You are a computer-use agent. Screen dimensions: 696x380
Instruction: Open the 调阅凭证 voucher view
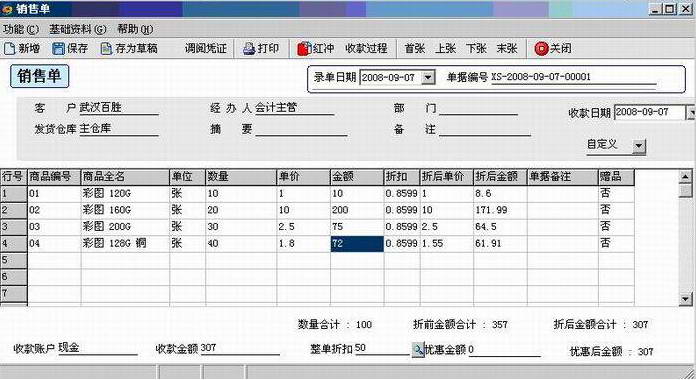coord(206,48)
